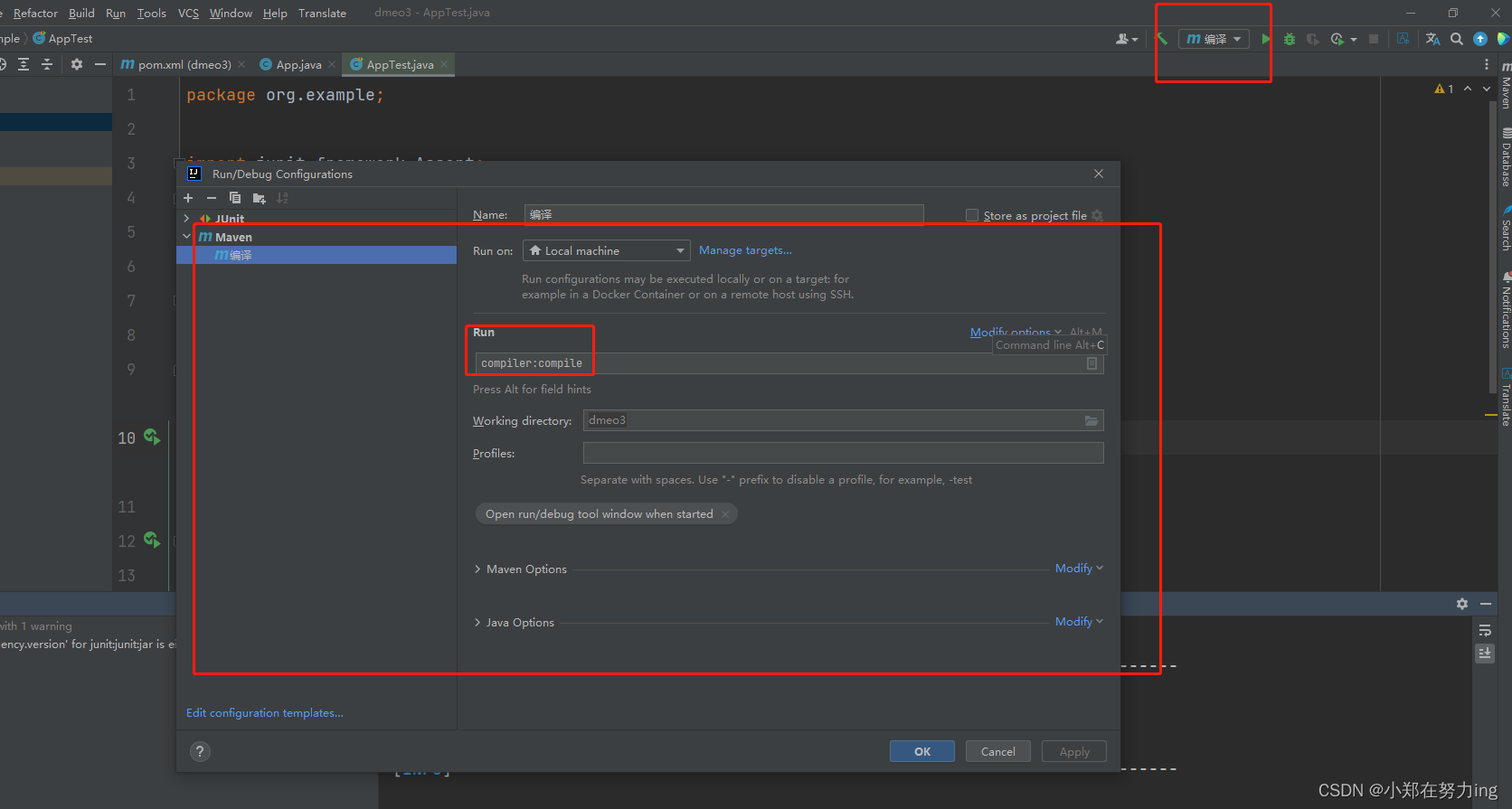
Task: Collapse the Maven tree node
Action: [x=187, y=237]
